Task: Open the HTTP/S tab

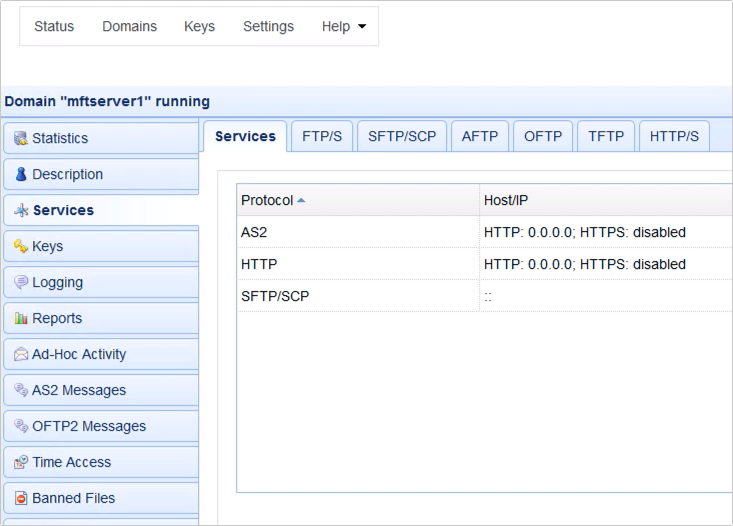Action: [x=673, y=137]
